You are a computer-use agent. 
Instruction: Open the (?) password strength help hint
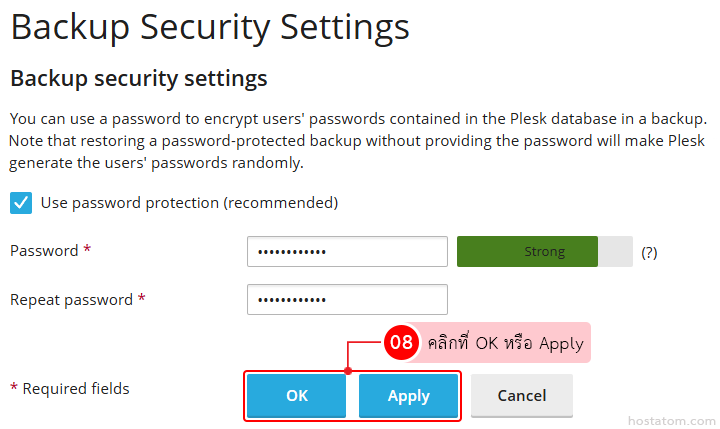[x=649, y=253]
